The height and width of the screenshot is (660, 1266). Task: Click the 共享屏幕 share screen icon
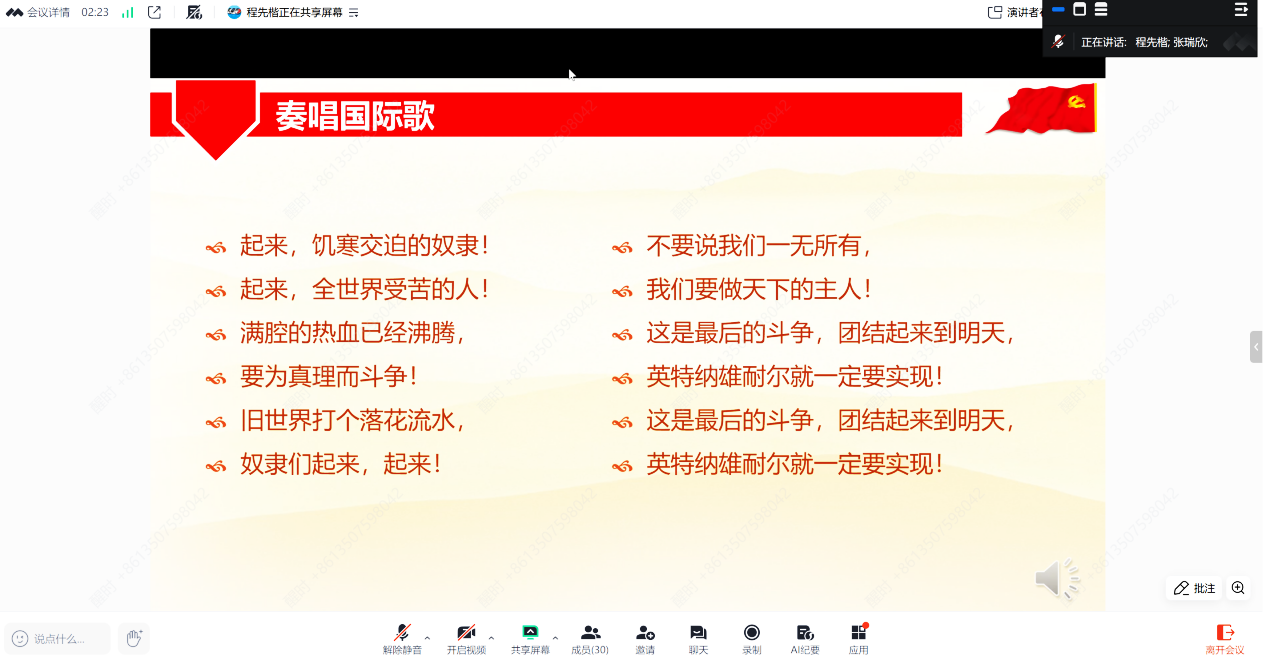(530, 633)
